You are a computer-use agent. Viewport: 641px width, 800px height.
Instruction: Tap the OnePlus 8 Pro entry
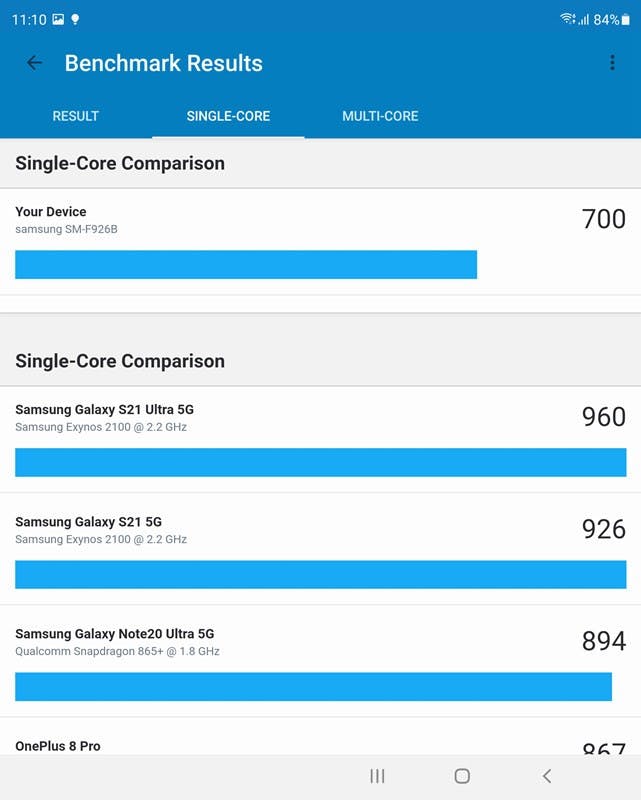click(x=58, y=746)
